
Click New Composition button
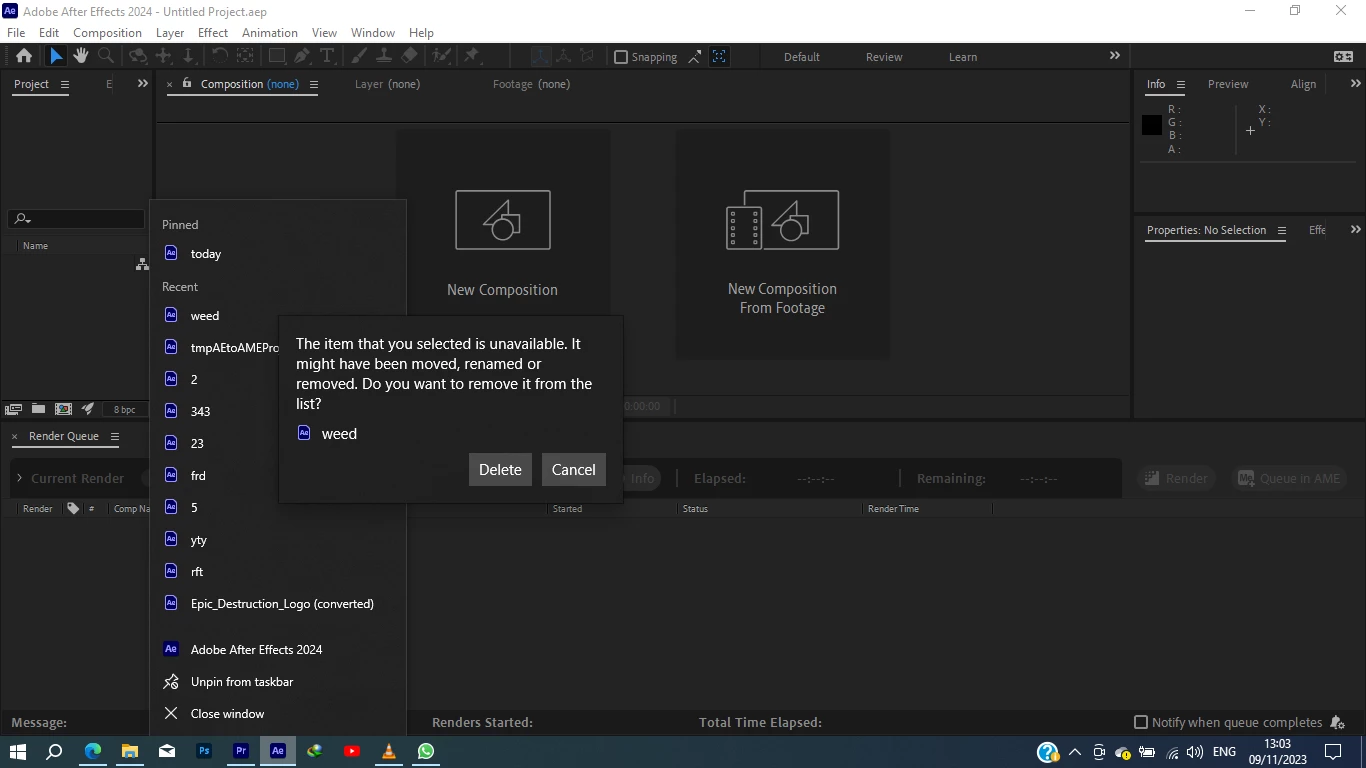[503, 244]
